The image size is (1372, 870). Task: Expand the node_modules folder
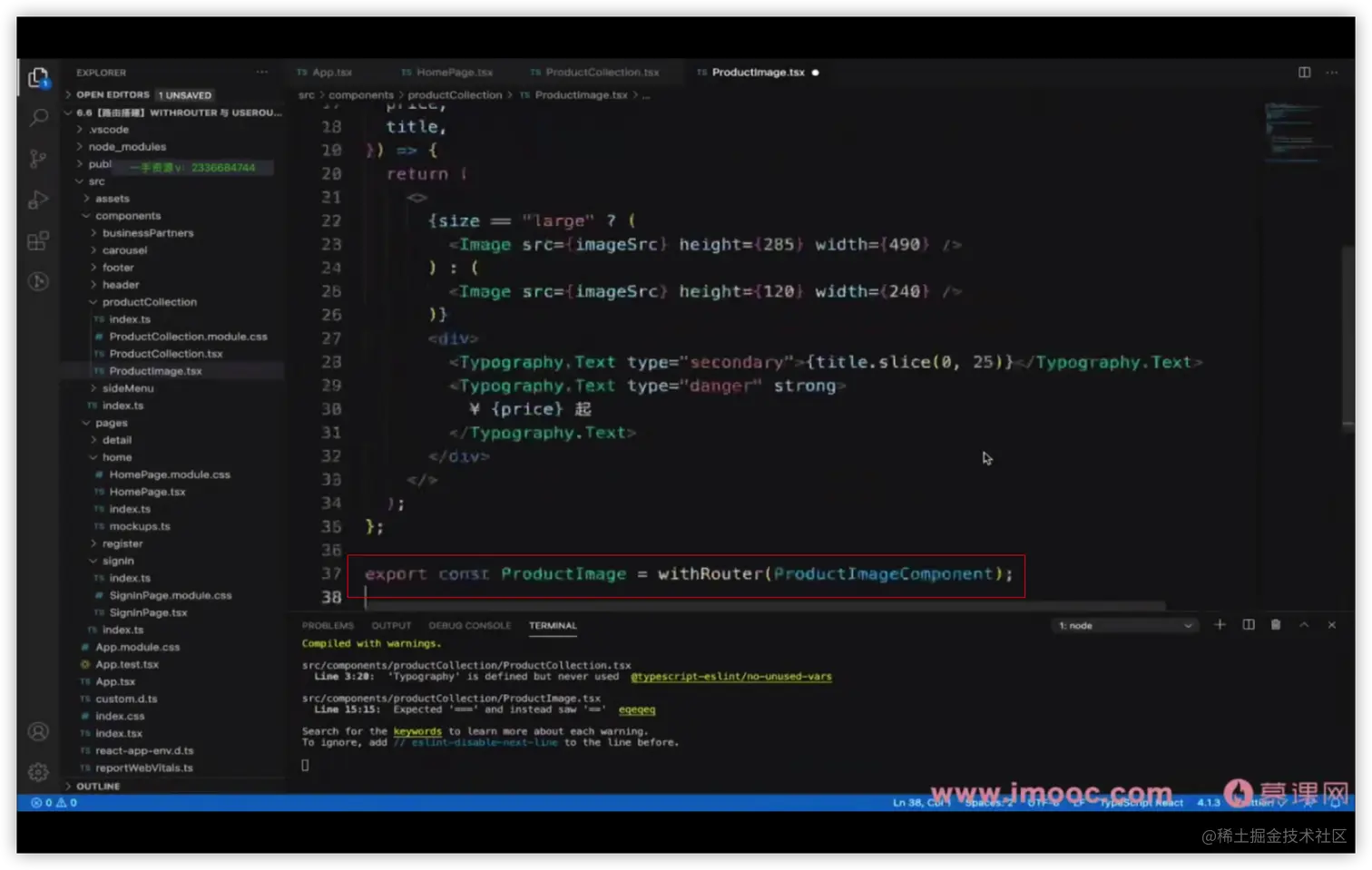[x=127, y=147]
